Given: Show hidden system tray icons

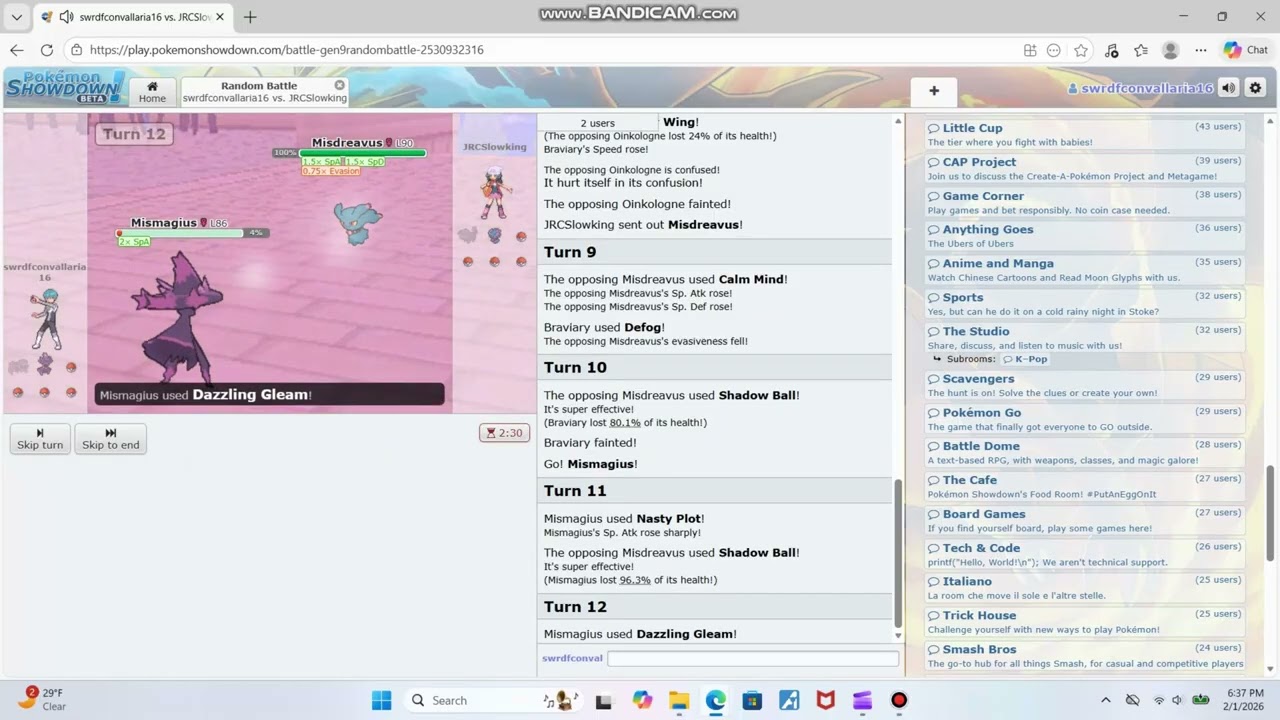Looking at the screenshot, I should [x=1105, y=700].
